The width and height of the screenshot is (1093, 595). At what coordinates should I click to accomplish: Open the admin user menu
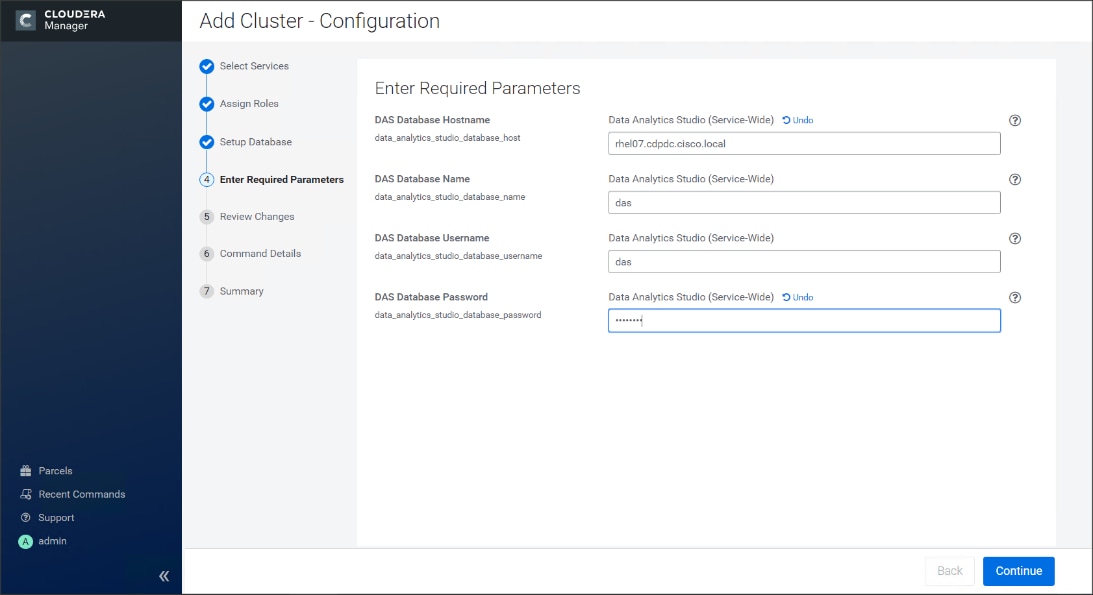coord(52,541)
